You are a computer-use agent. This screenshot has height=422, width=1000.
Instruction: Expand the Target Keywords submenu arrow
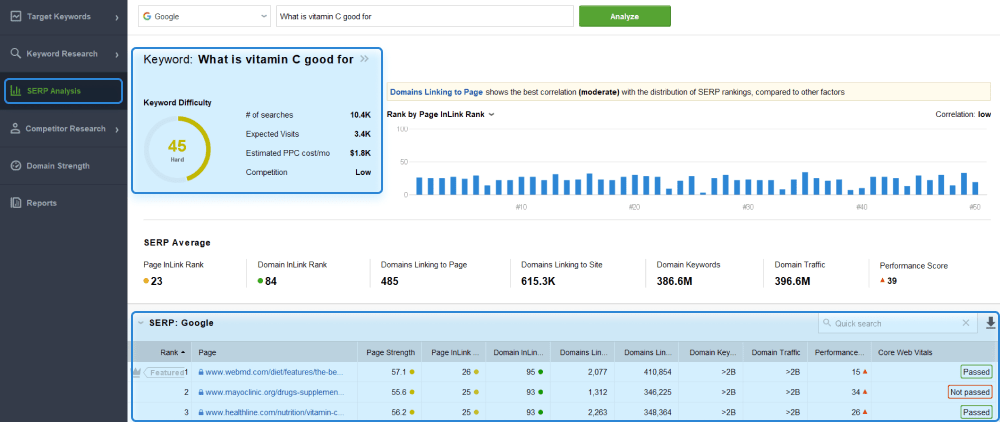tap(117, 17)
